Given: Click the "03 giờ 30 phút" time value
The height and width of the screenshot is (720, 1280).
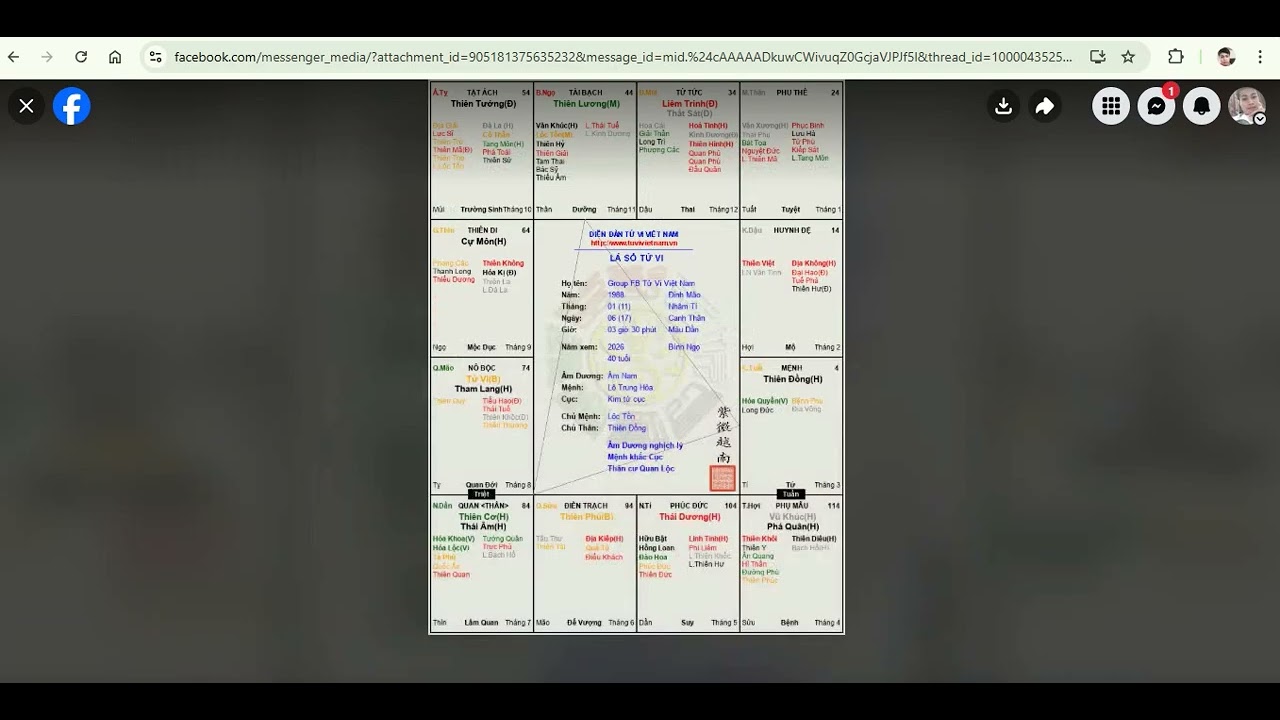Looking at the screenshot, I should pos(632,330).
